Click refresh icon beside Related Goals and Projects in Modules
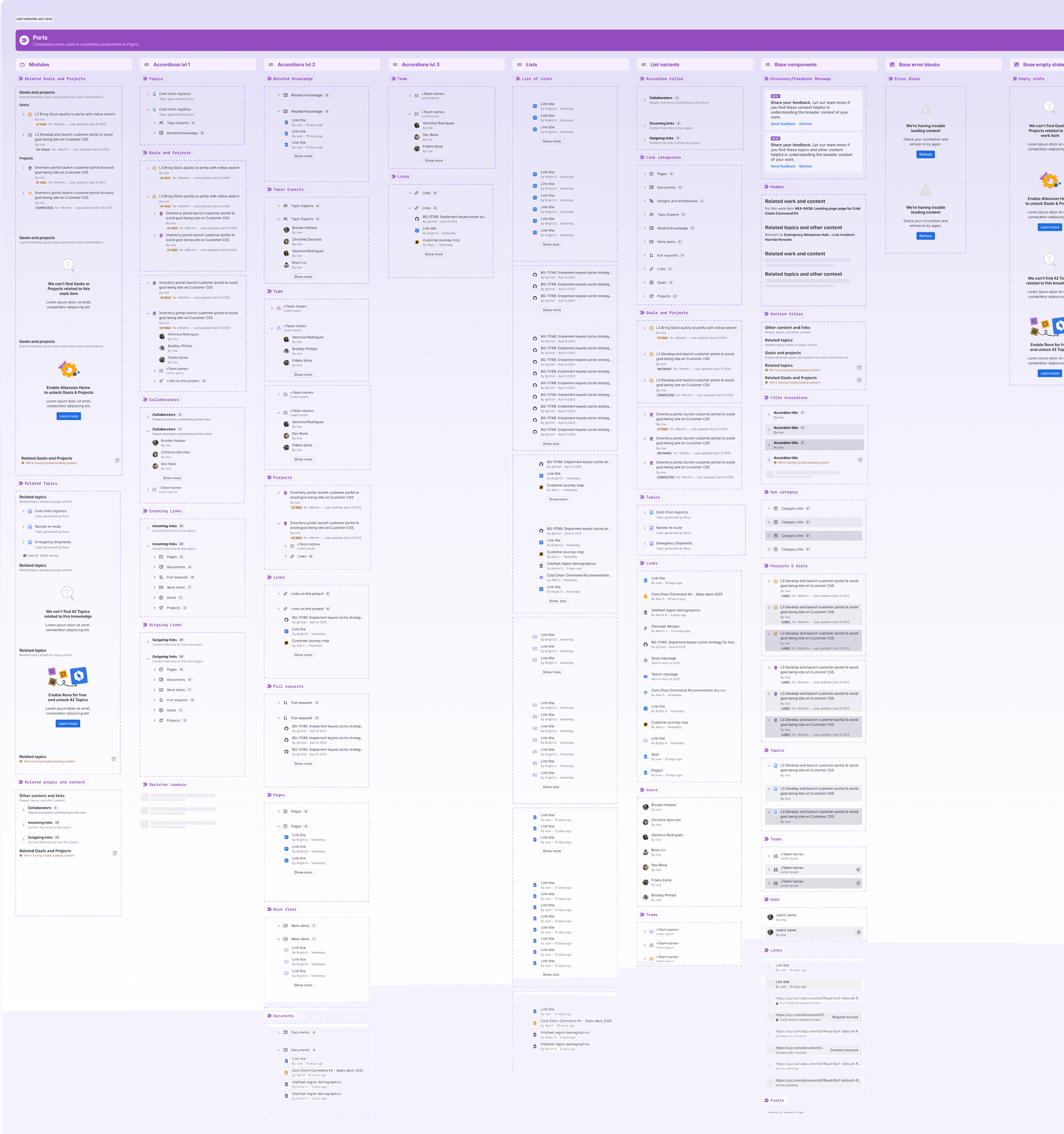 [117, 460]
